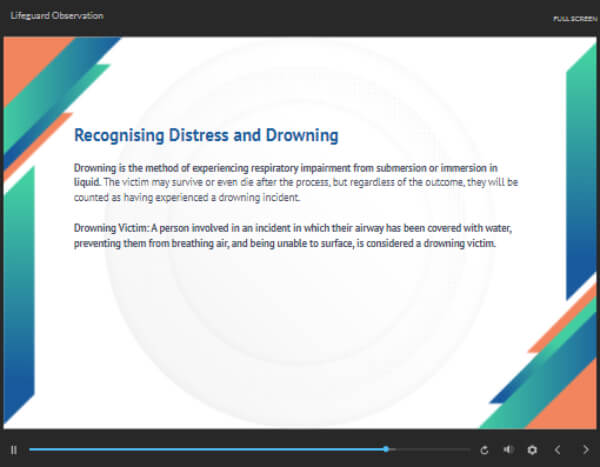Replay the current slide
This screenshot has height=467, width=600.
(485, 450)
